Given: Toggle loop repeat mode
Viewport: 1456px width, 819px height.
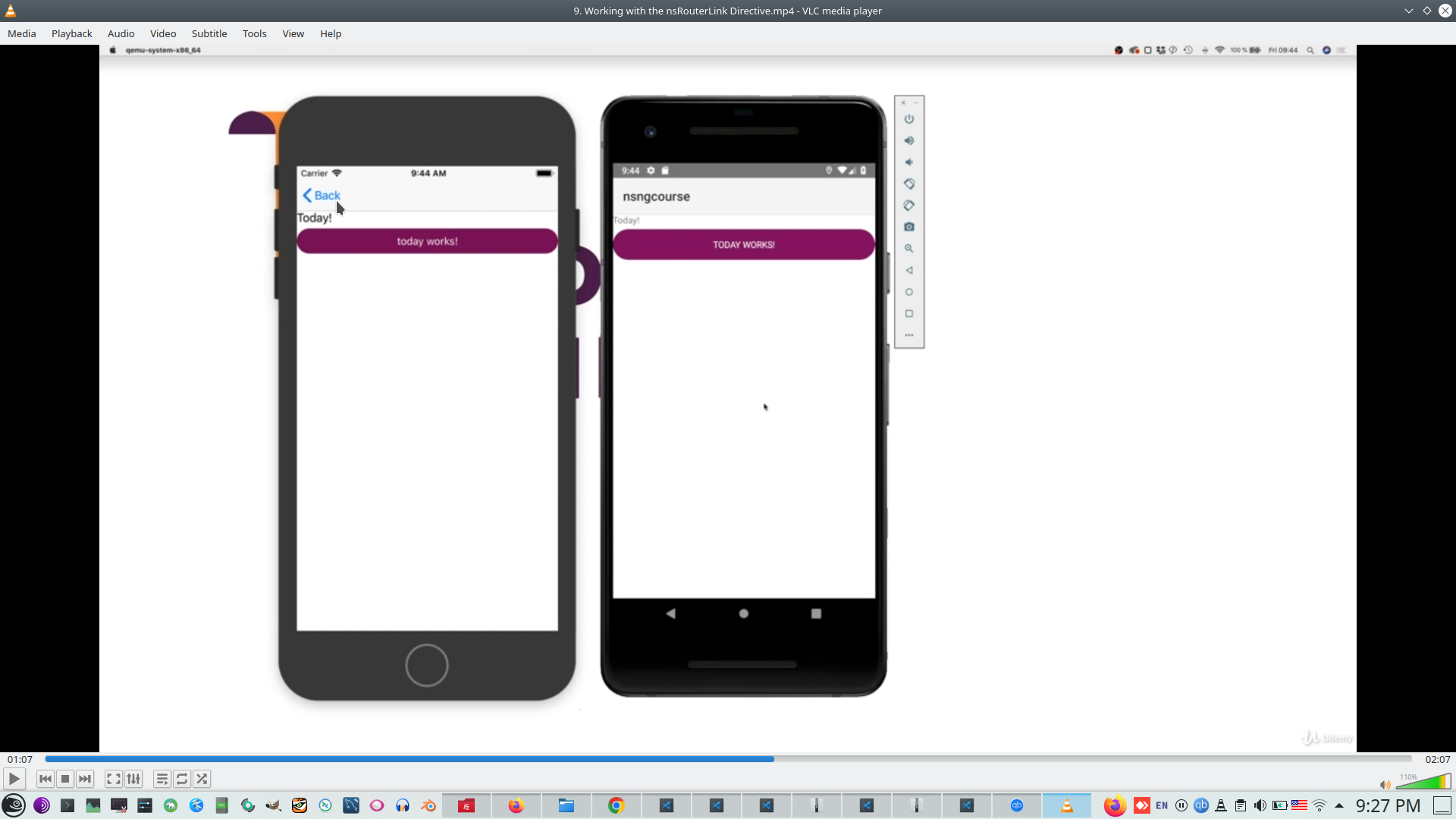Looking at the screenshot, I should (x=182, y=779).
